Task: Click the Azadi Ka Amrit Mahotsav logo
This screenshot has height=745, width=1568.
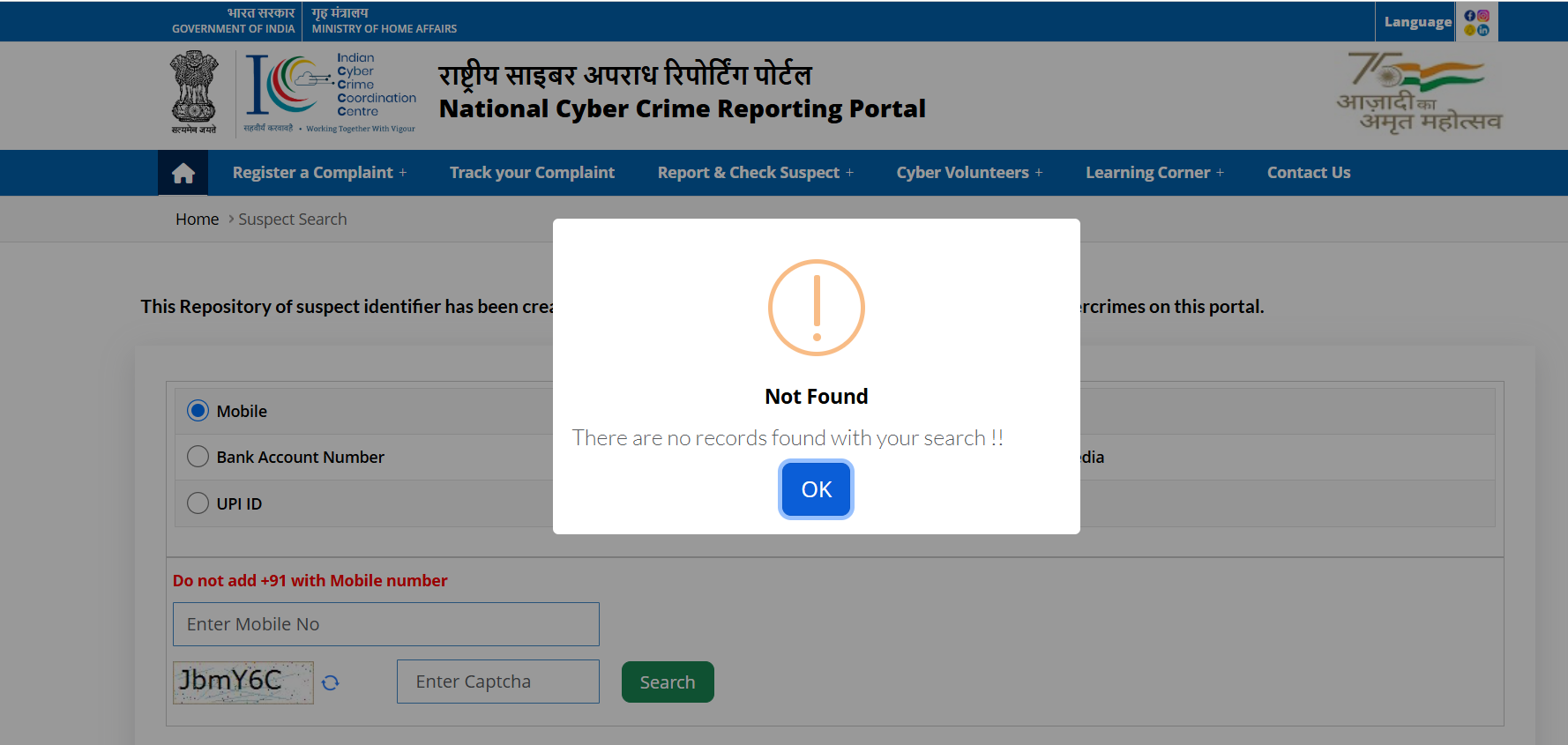Action: 1418,93
